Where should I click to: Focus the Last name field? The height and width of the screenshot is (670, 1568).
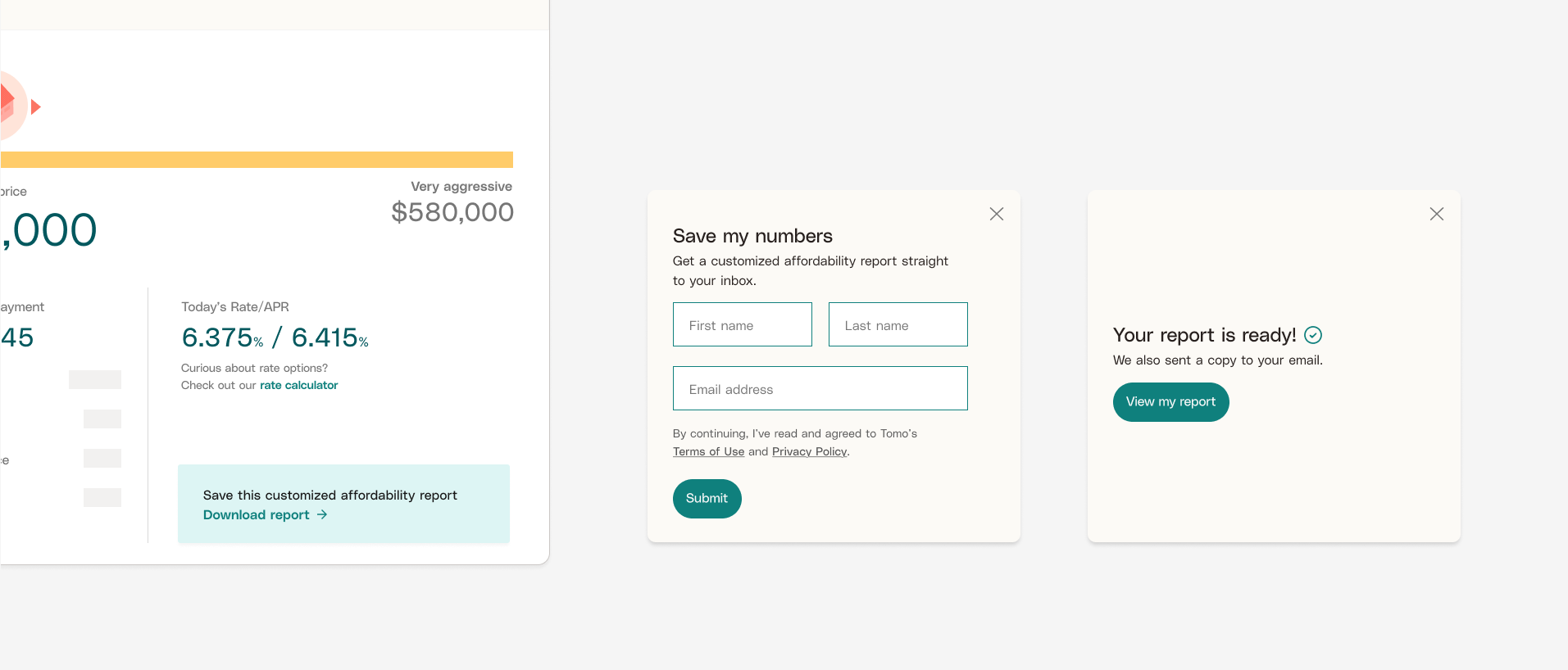pos(898,324)
